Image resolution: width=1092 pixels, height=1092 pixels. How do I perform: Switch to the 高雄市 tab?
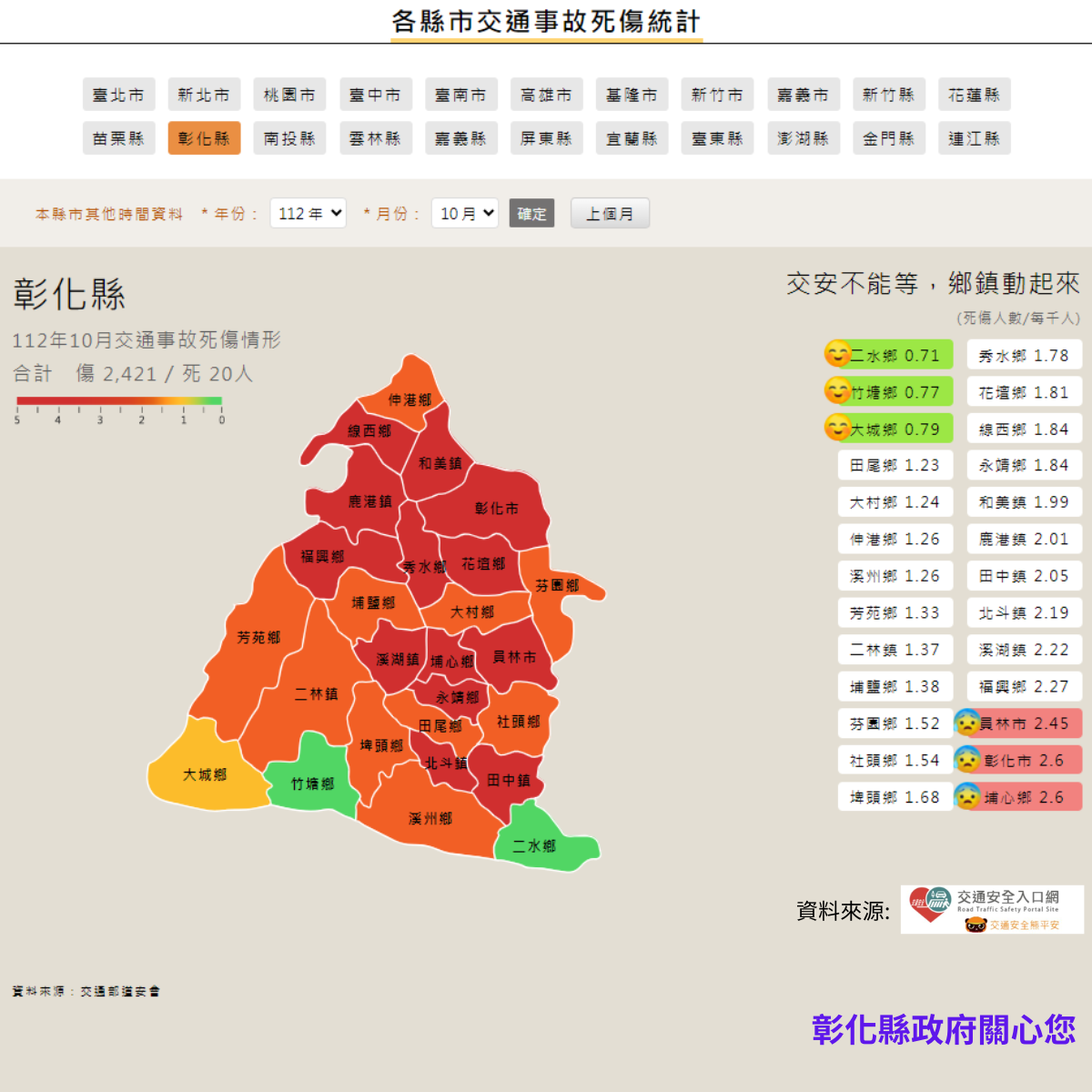coord(546,95)
